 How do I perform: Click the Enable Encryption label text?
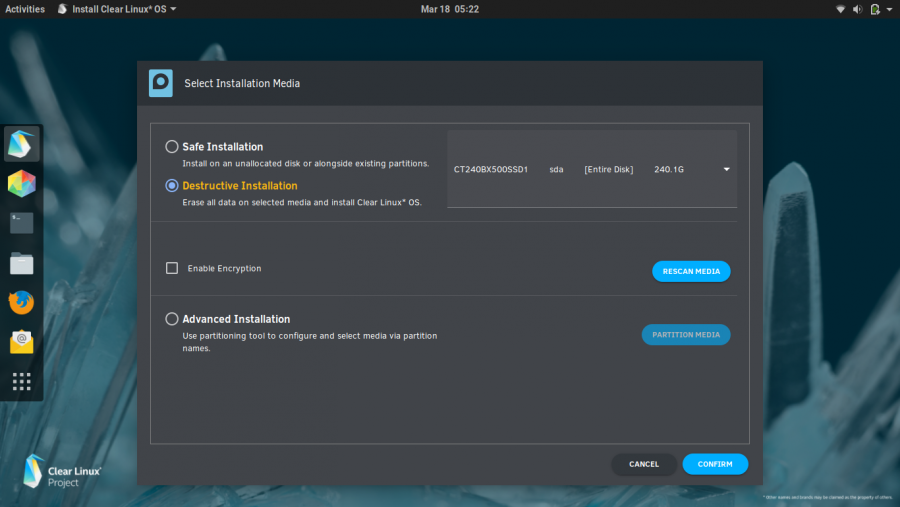point(224,268)
